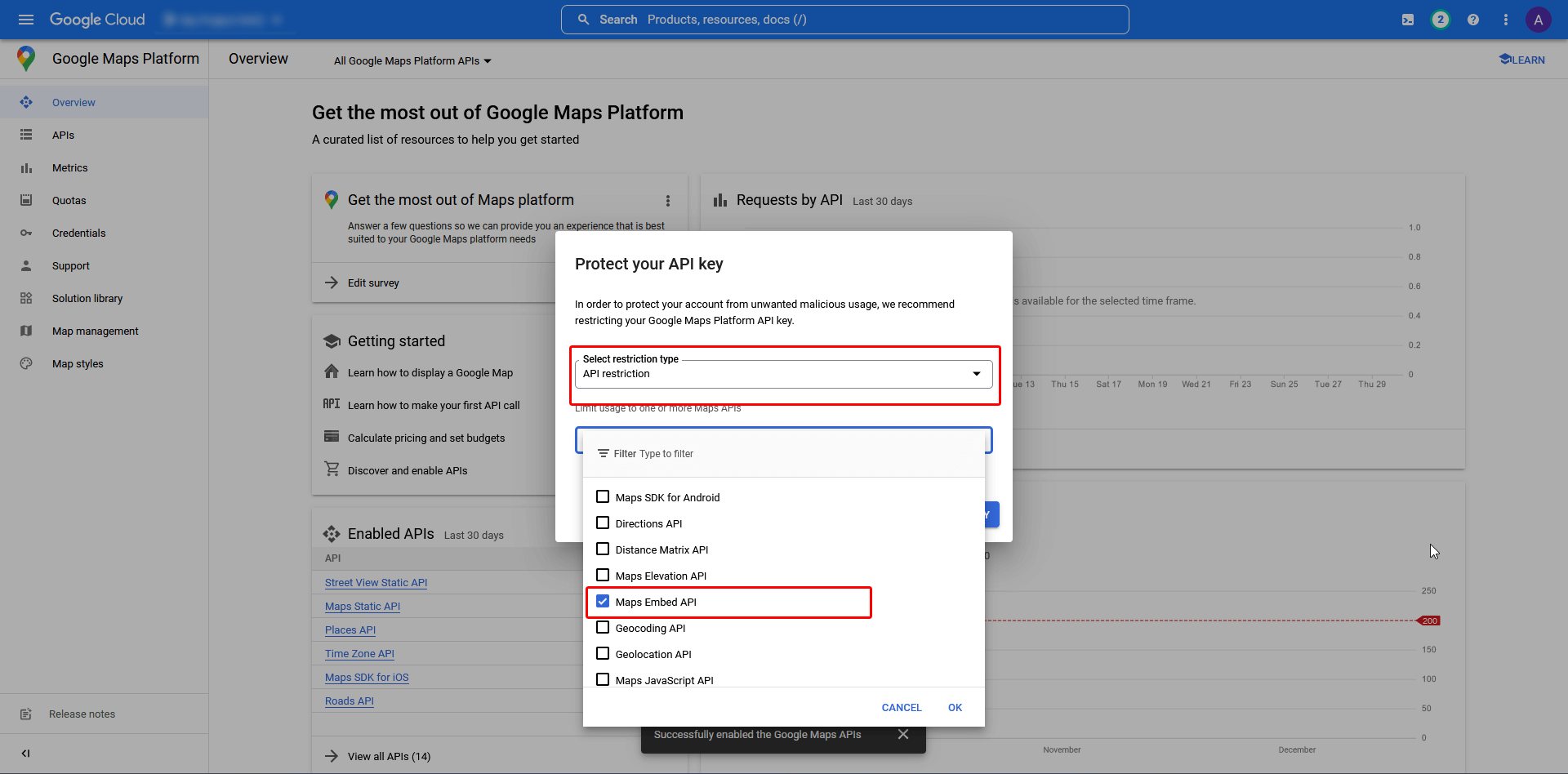Click the Google Maps Platform pin logo
The width and height of the screenshot is (1568, 774).
[x=25, y=58]
